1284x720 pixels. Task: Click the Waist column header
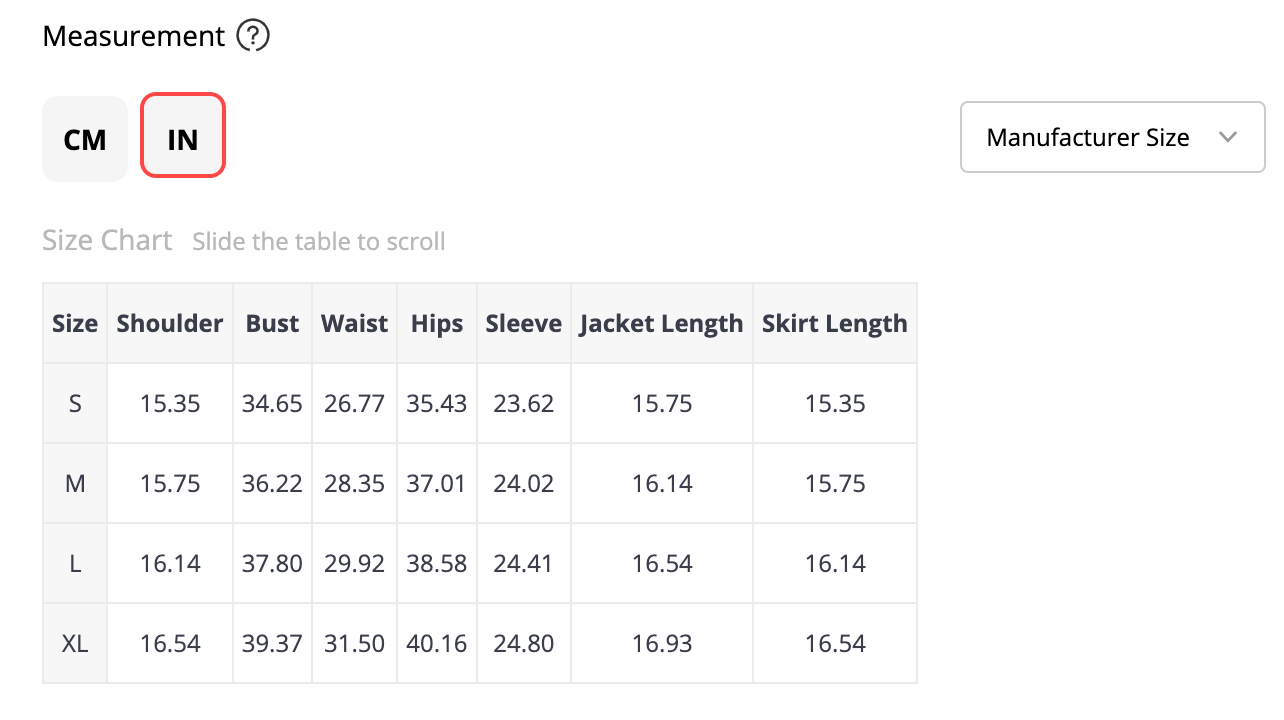point(354,324)
